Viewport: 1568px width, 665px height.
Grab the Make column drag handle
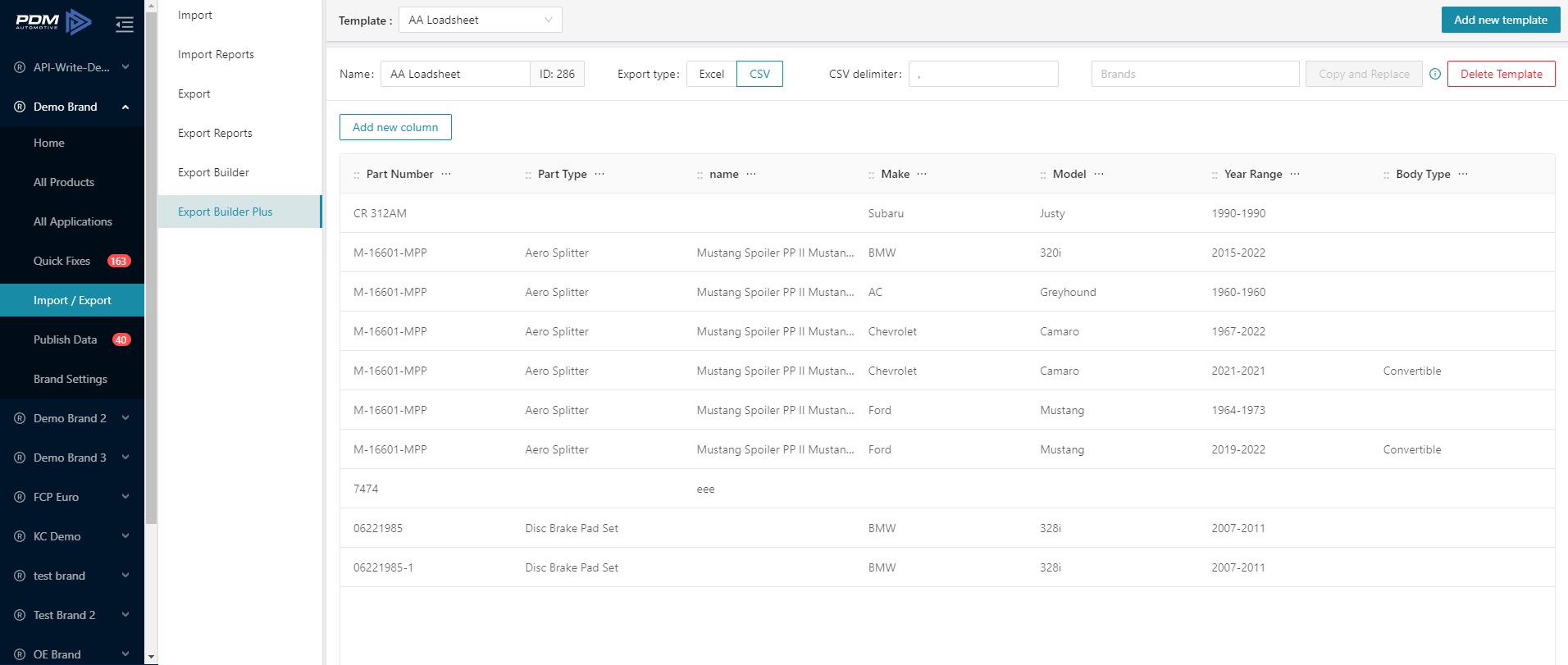pos(872,175)
